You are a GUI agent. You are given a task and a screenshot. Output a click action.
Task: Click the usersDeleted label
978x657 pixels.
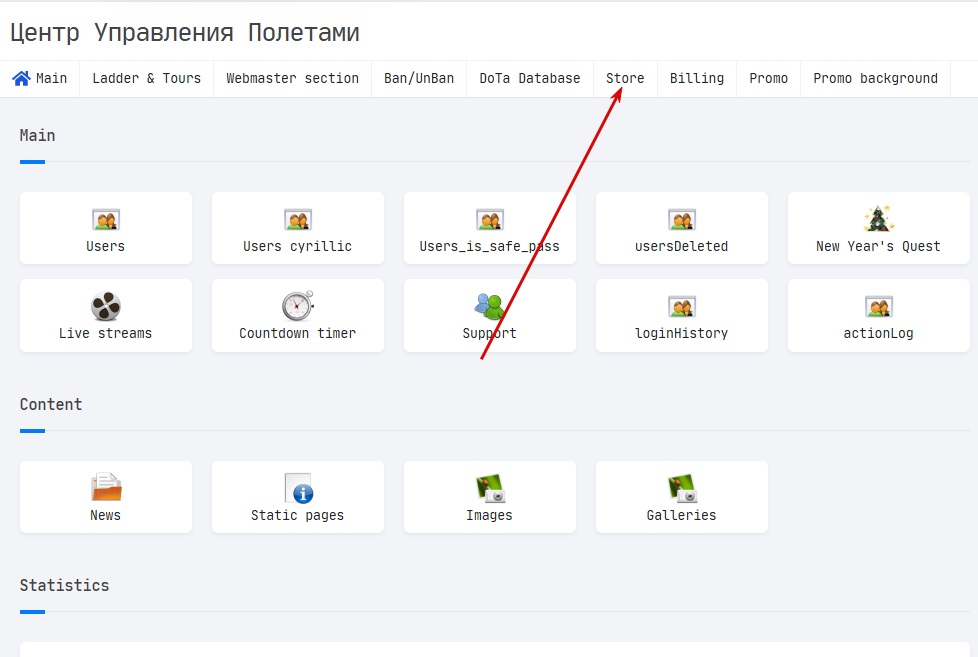tap(682, 246)
